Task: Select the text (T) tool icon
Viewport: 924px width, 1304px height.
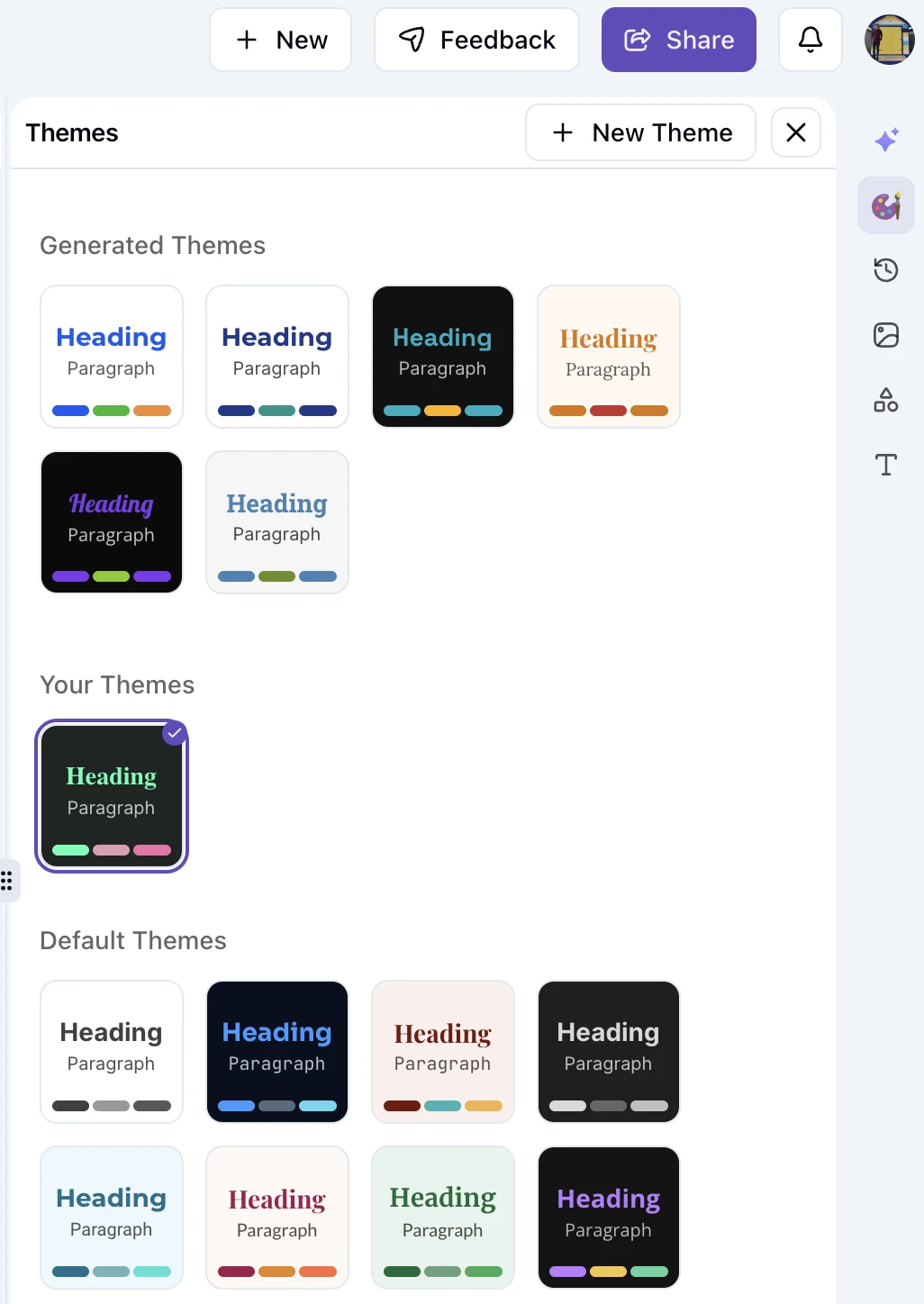Action: tap(886, 465)
